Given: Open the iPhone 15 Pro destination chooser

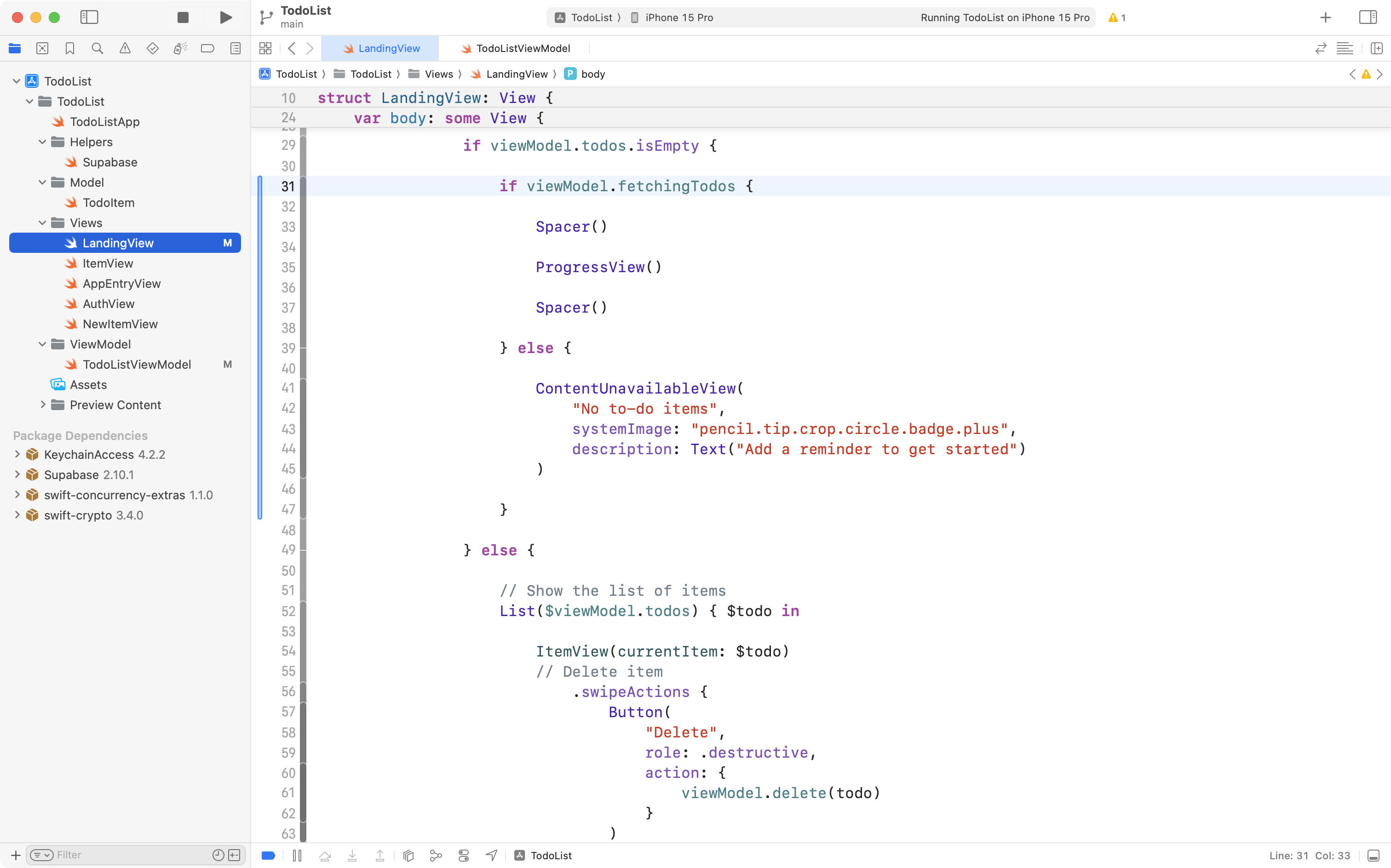Looking at the screenshot, I should coord(678,17).
